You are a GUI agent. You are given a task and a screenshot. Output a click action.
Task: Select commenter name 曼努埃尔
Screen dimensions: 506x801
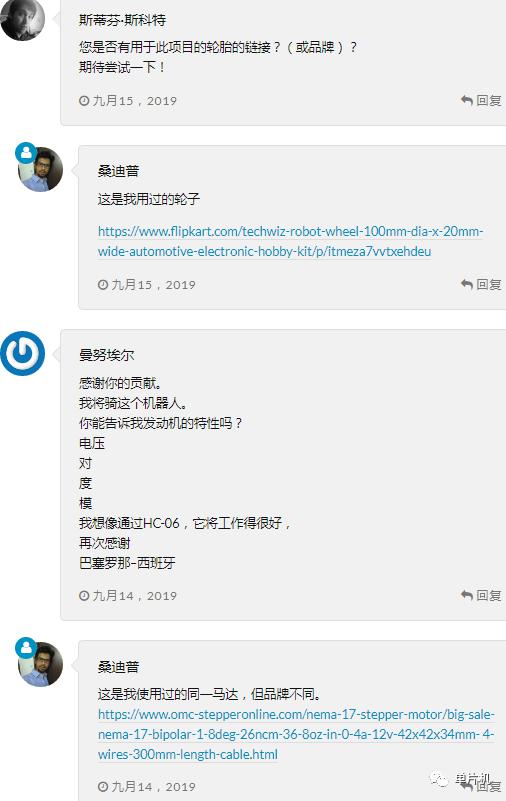107,355
